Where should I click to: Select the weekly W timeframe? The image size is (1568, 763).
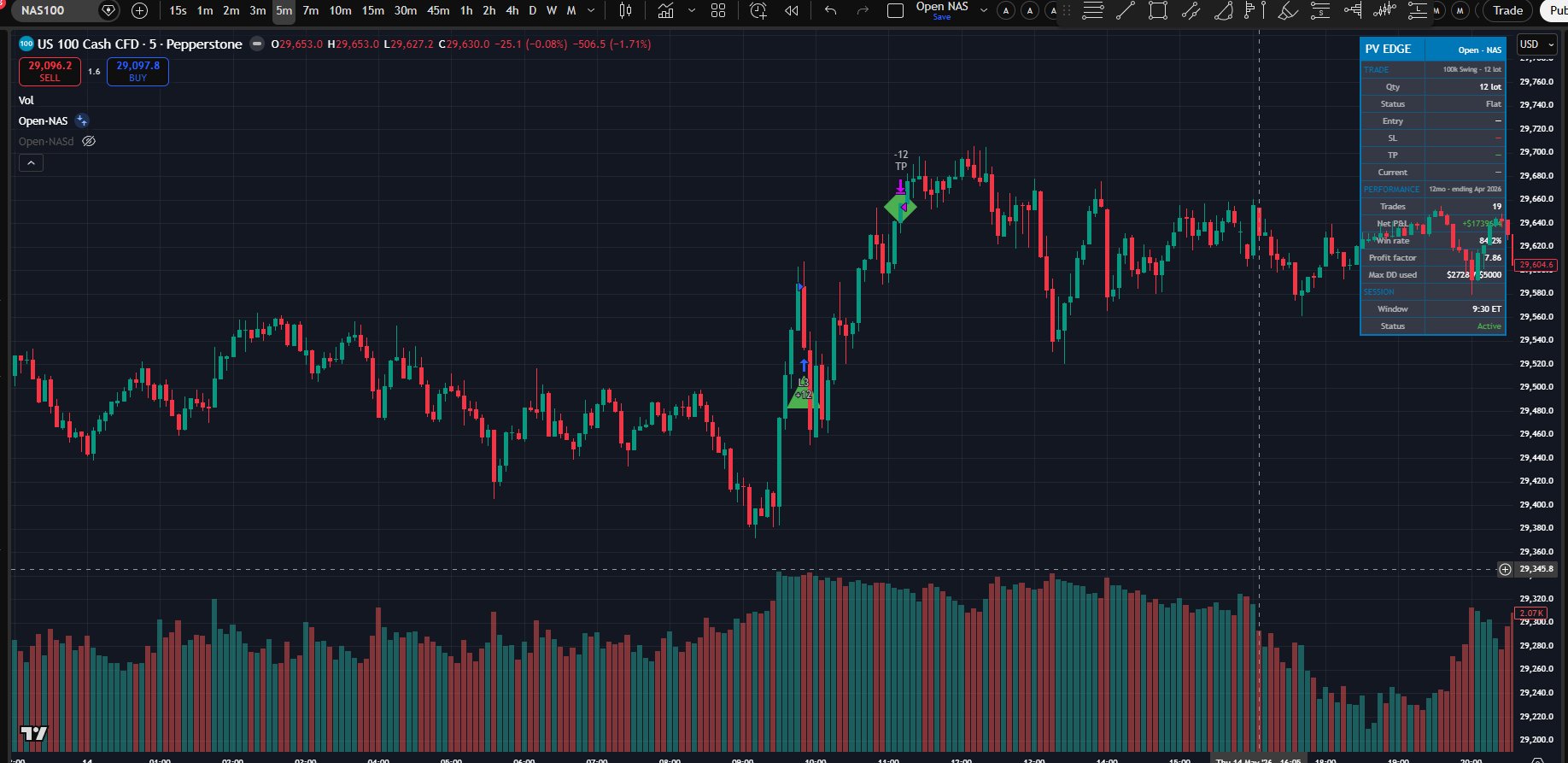552,10
